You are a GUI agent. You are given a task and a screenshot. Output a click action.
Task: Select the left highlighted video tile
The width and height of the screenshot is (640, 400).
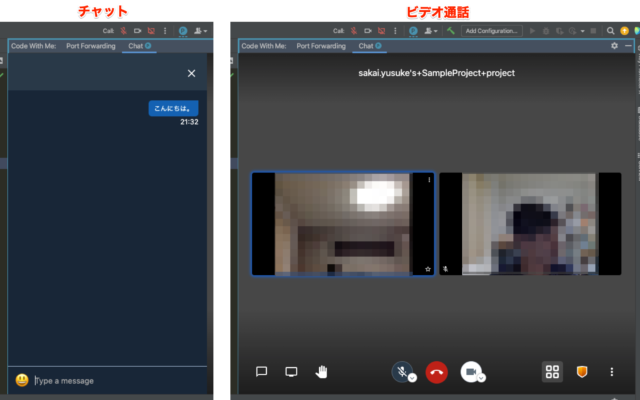tap(343, 224)
